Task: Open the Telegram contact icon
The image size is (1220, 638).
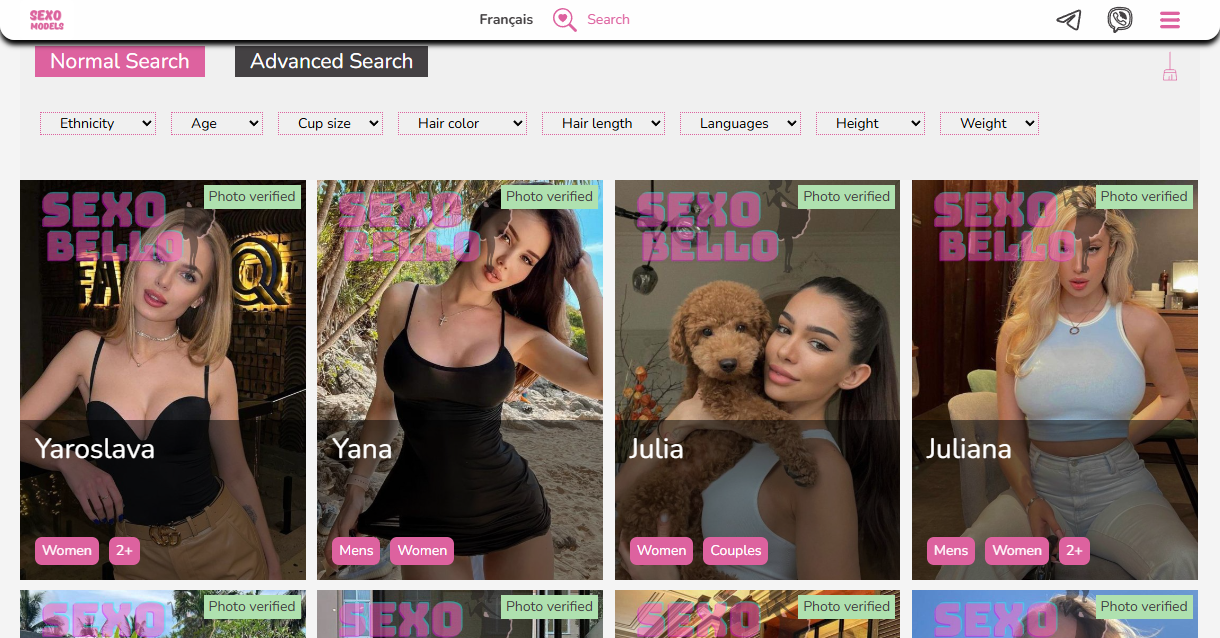Action: coord(1069,19)
